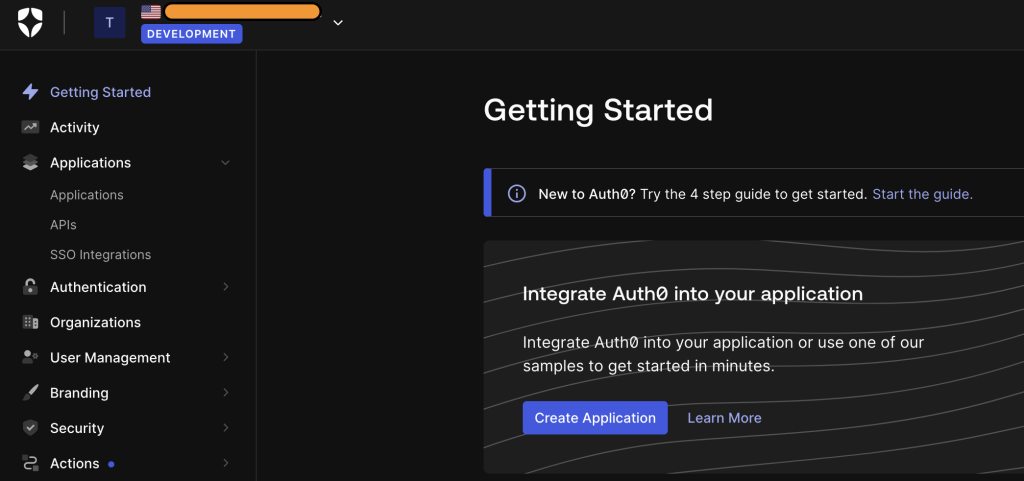Open the tenant switcher dropdown chevron

[x=338, y=23]
